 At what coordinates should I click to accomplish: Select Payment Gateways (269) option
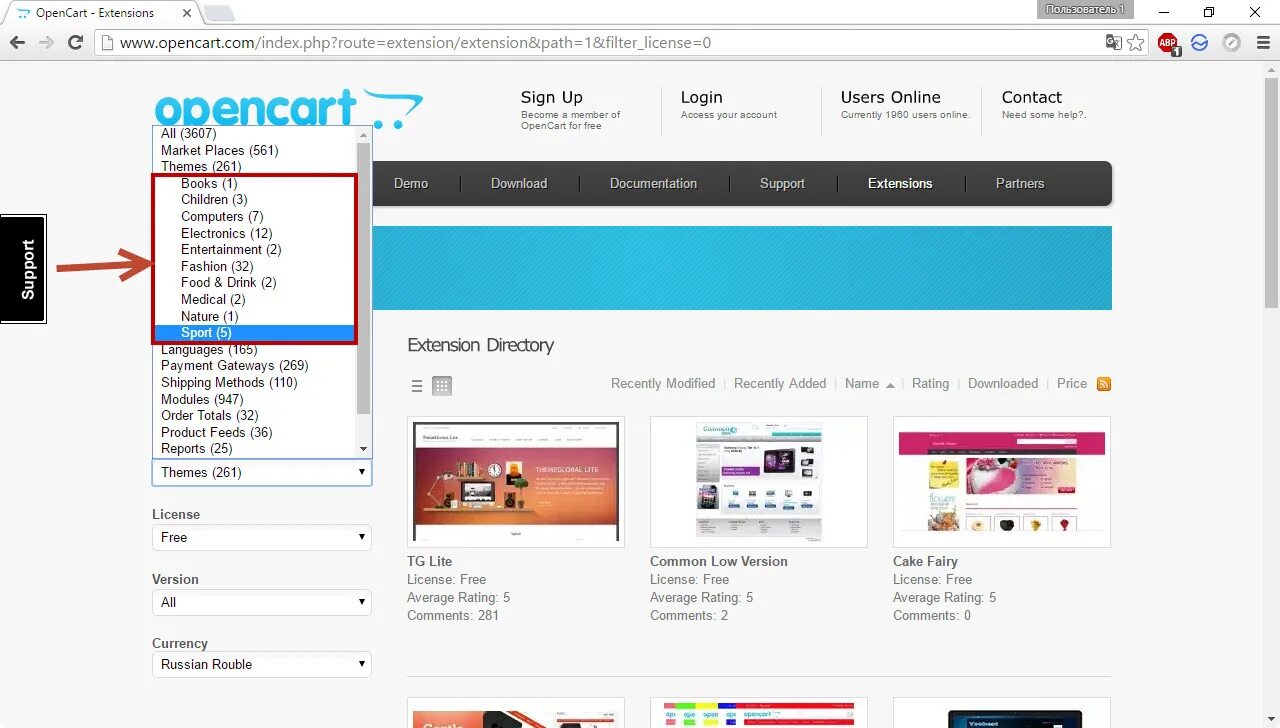255,366
